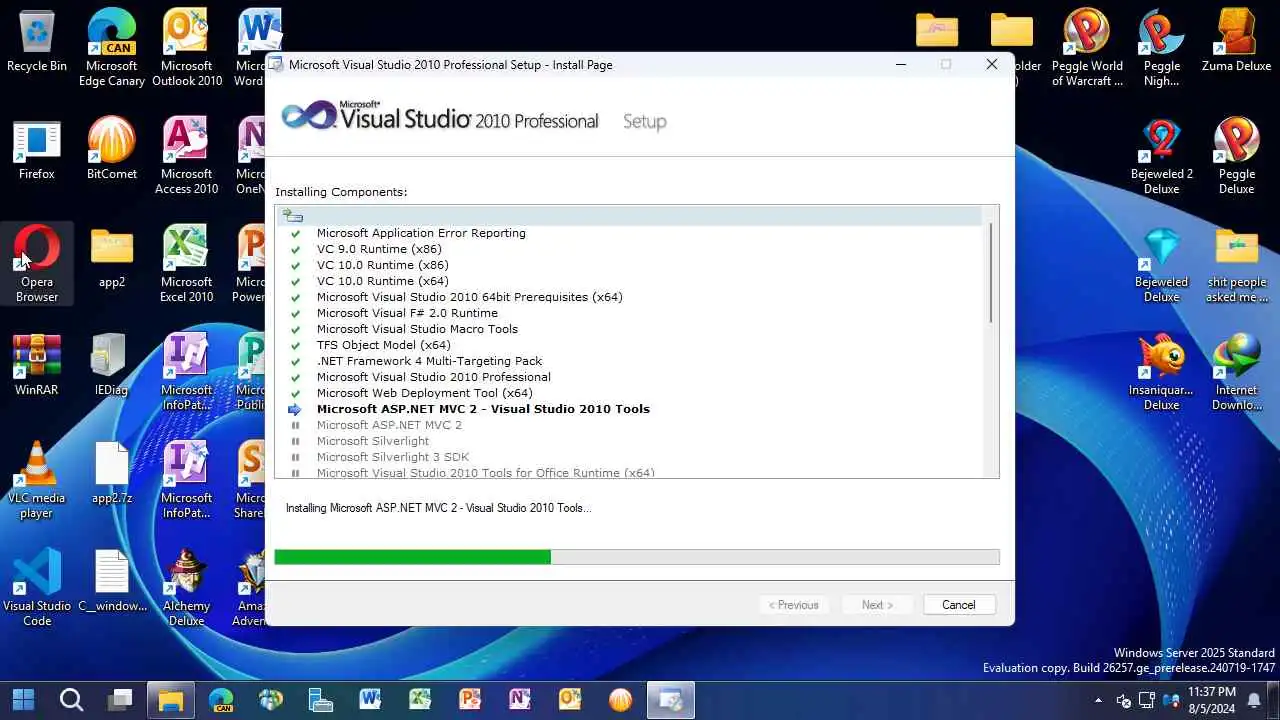Open Peggle World of Warcraft desktop icon

pos(1087,48)
